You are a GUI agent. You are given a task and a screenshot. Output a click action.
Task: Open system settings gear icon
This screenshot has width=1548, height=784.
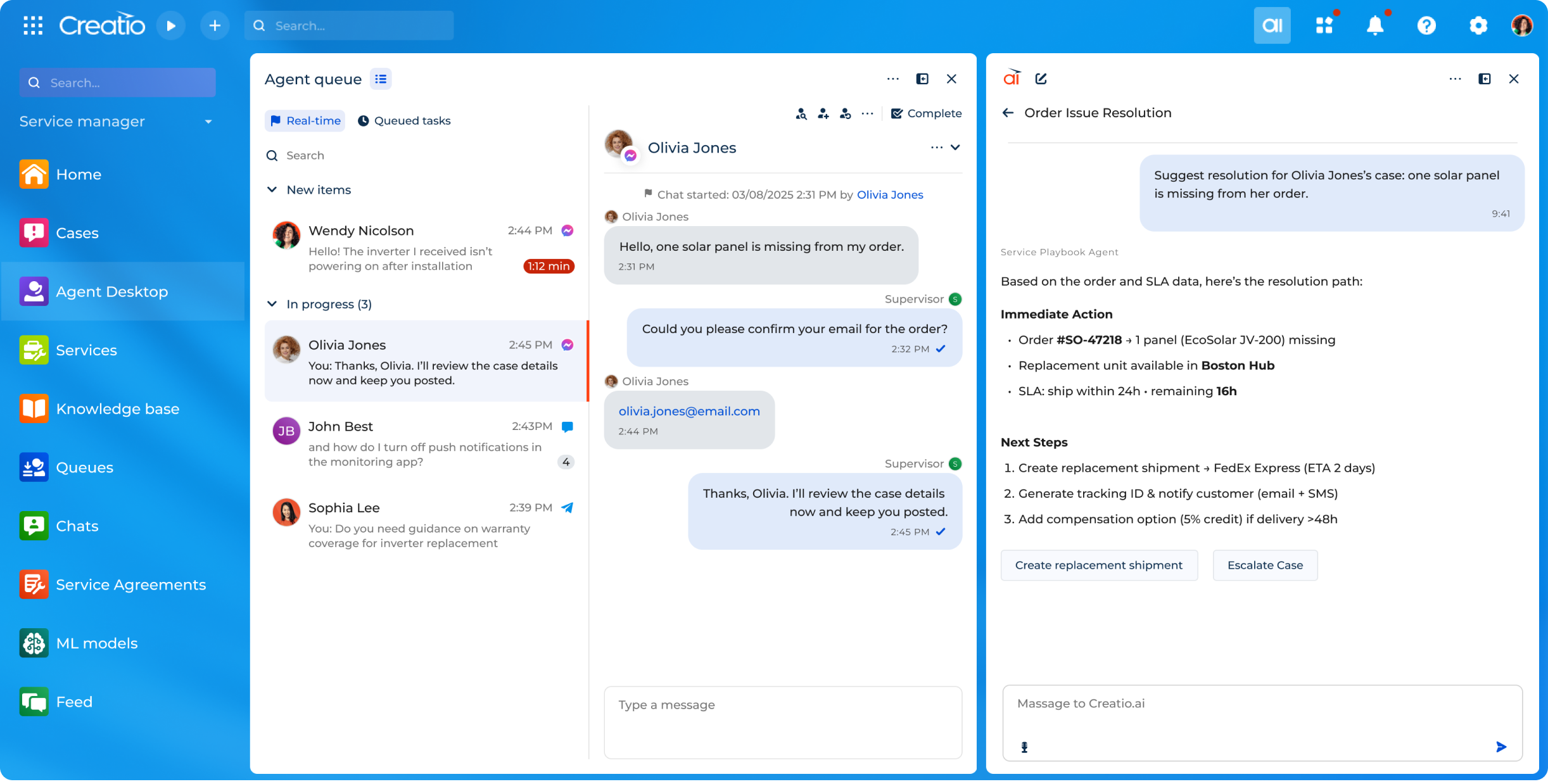(1478, 25)
